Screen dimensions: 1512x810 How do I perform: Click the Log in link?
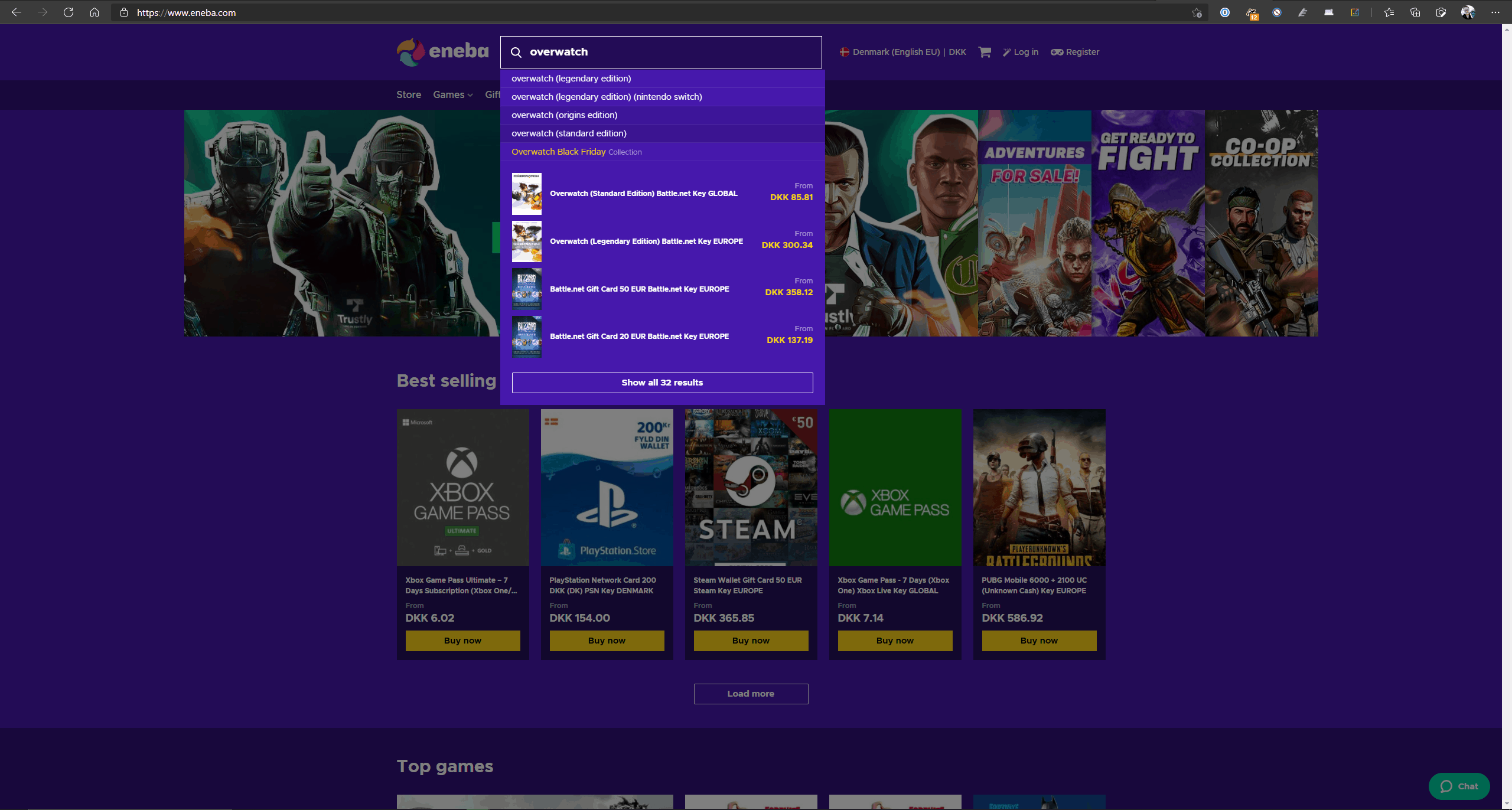(1026, 52)
